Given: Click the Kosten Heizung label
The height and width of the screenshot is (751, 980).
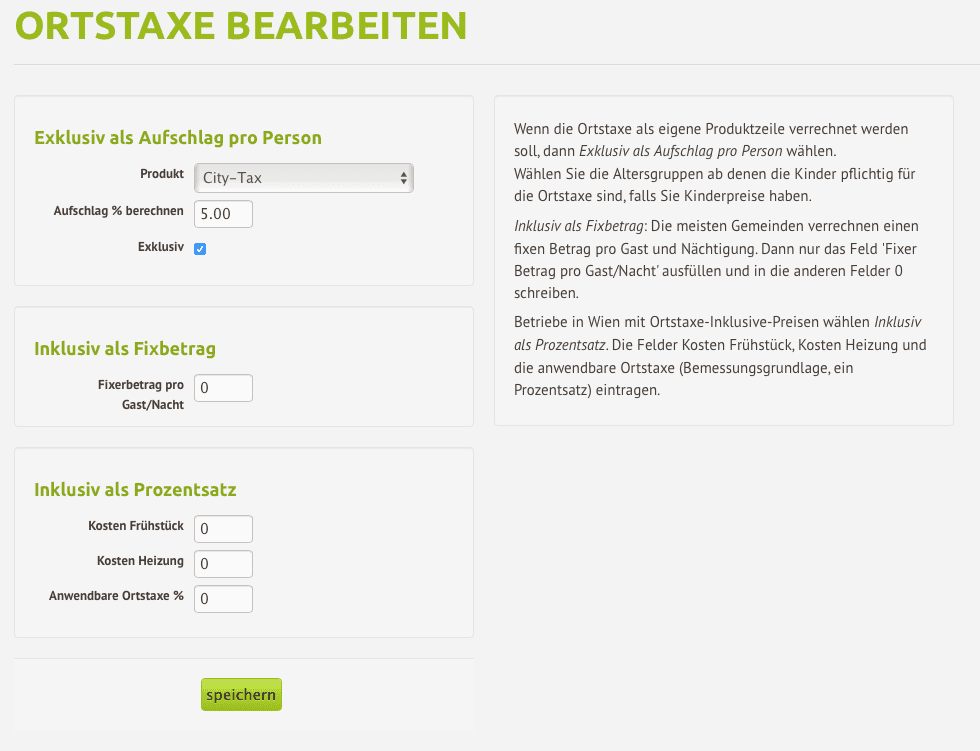Looking at the screenshot, I should [140, 561].
